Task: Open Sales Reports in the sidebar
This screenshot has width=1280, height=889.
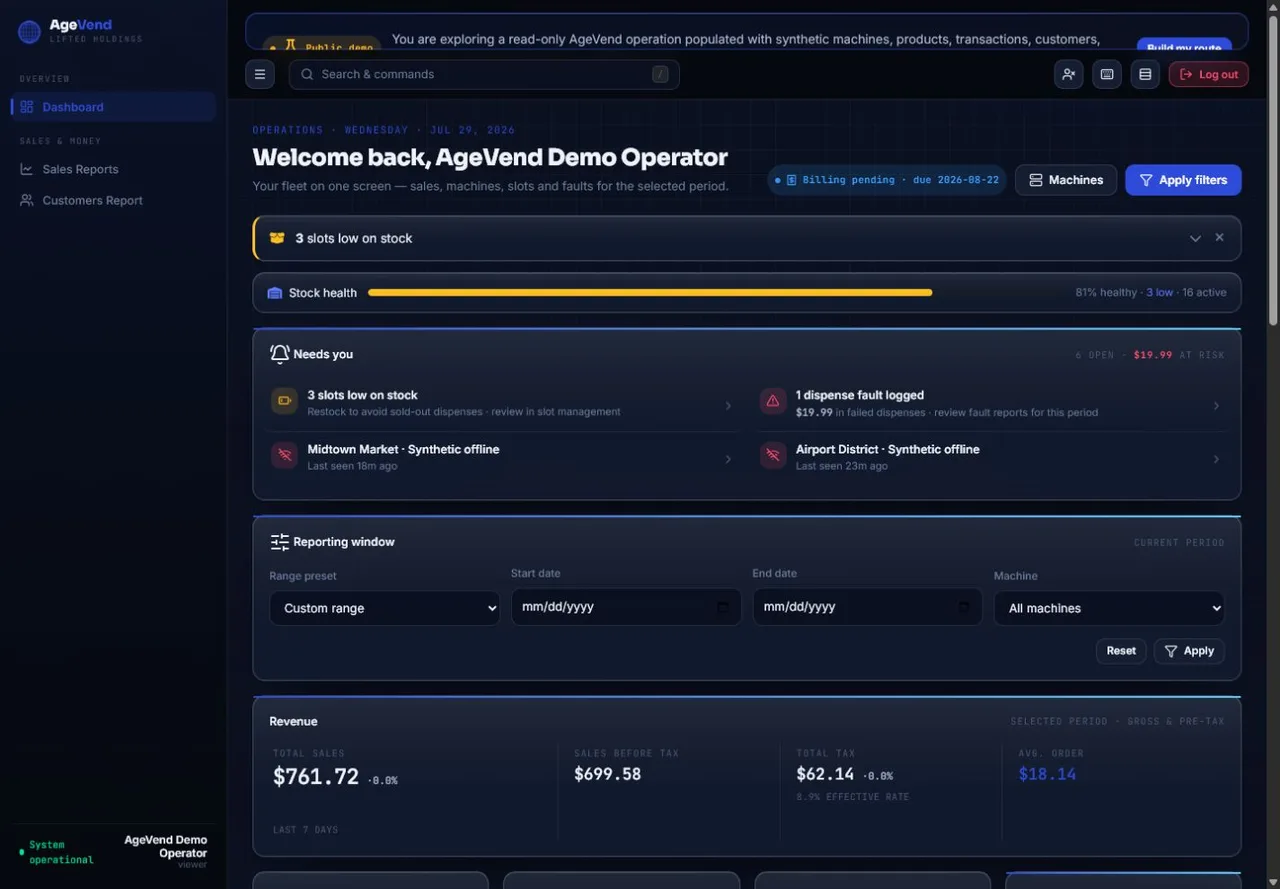Action: (x=113, y=169)
